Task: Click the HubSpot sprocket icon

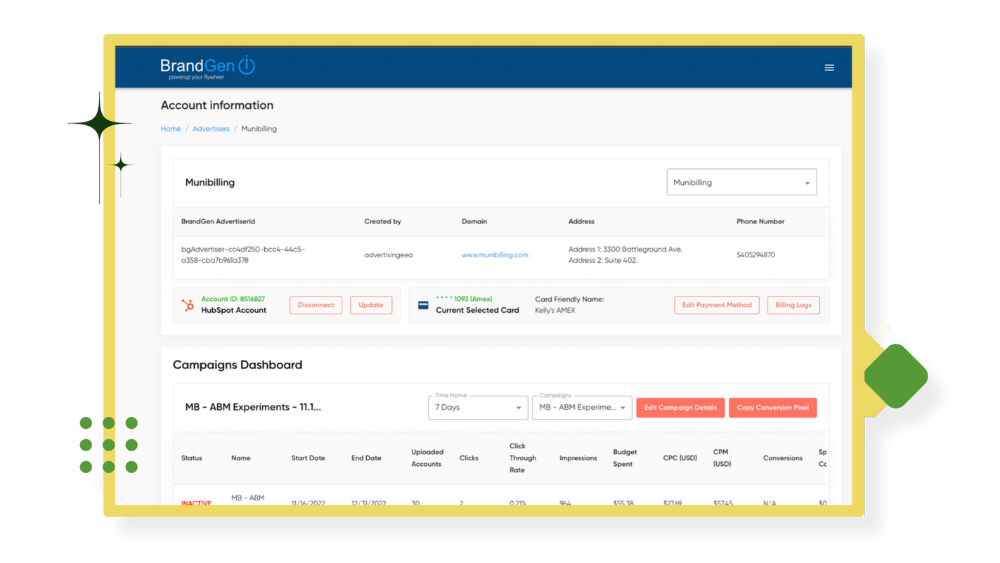Action: 188,305
